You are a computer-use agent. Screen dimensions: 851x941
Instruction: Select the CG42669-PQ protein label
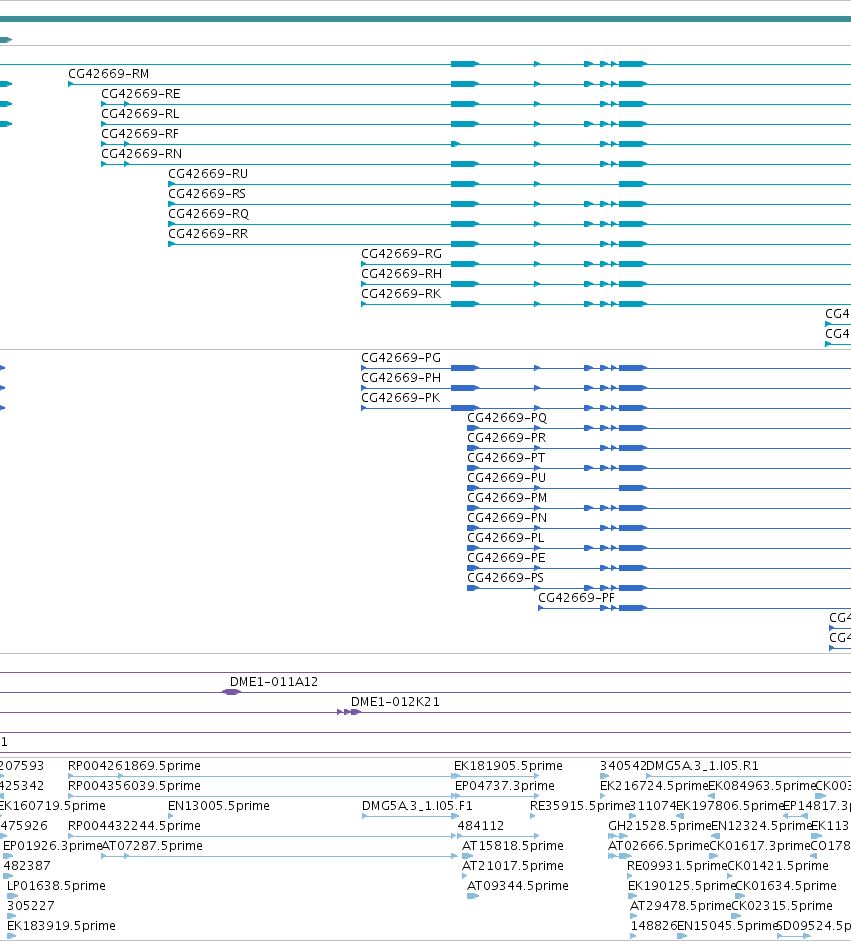(x=507, y=418)
